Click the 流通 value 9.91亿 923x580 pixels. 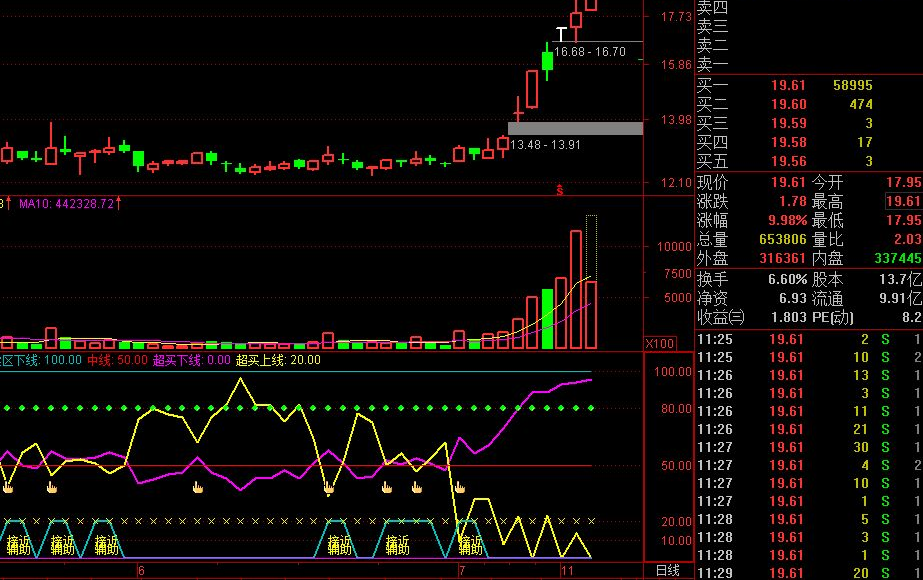[901, 298]
